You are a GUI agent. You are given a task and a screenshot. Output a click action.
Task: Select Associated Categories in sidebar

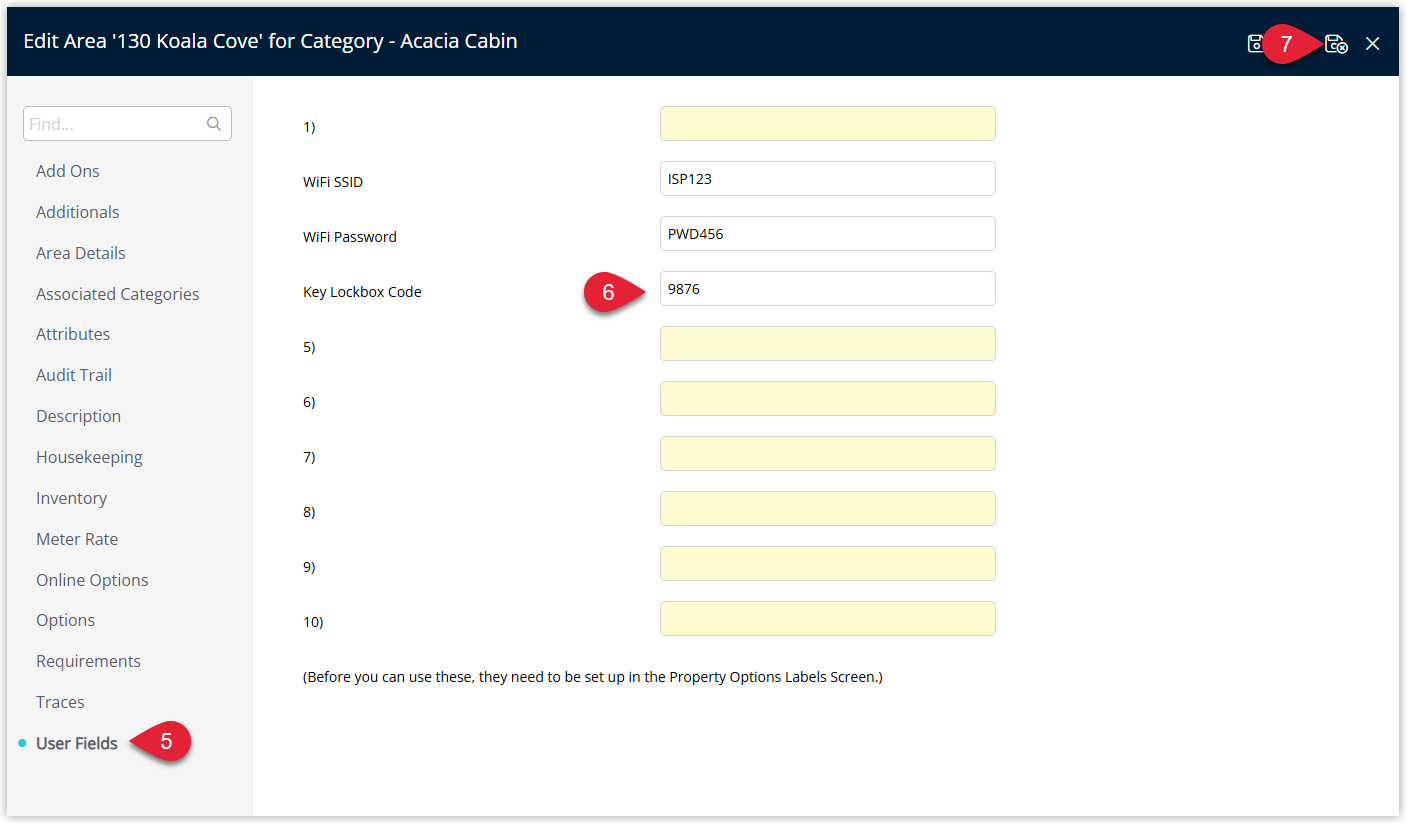[118, 294]
